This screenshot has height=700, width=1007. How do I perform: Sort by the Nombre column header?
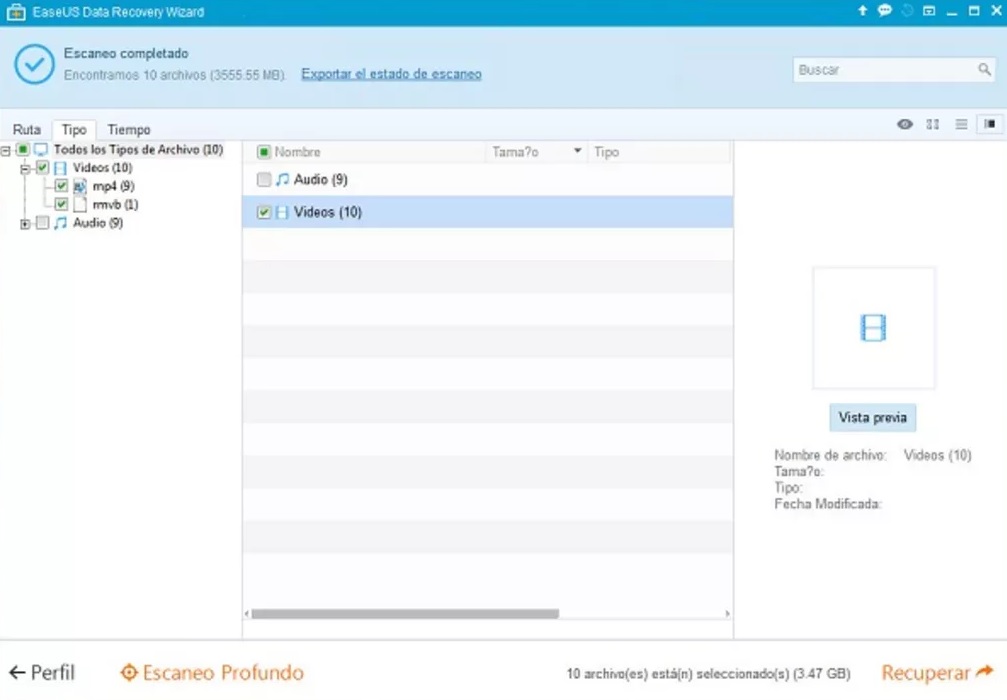[297, 152]
